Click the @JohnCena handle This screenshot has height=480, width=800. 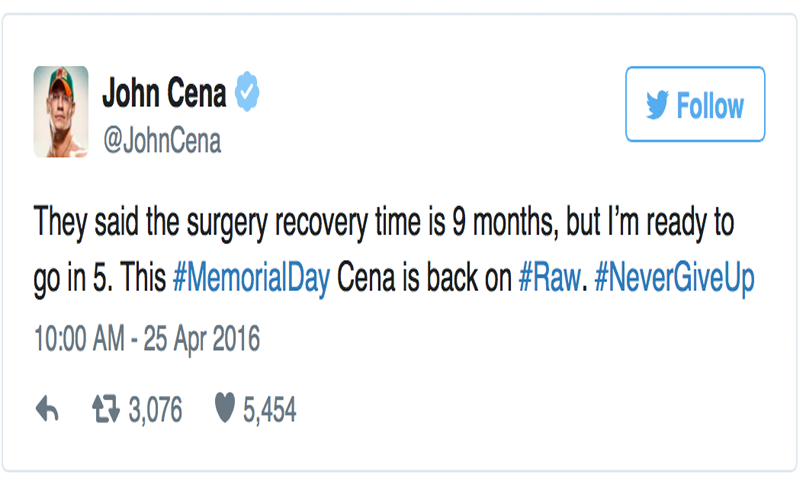[162, 142]
